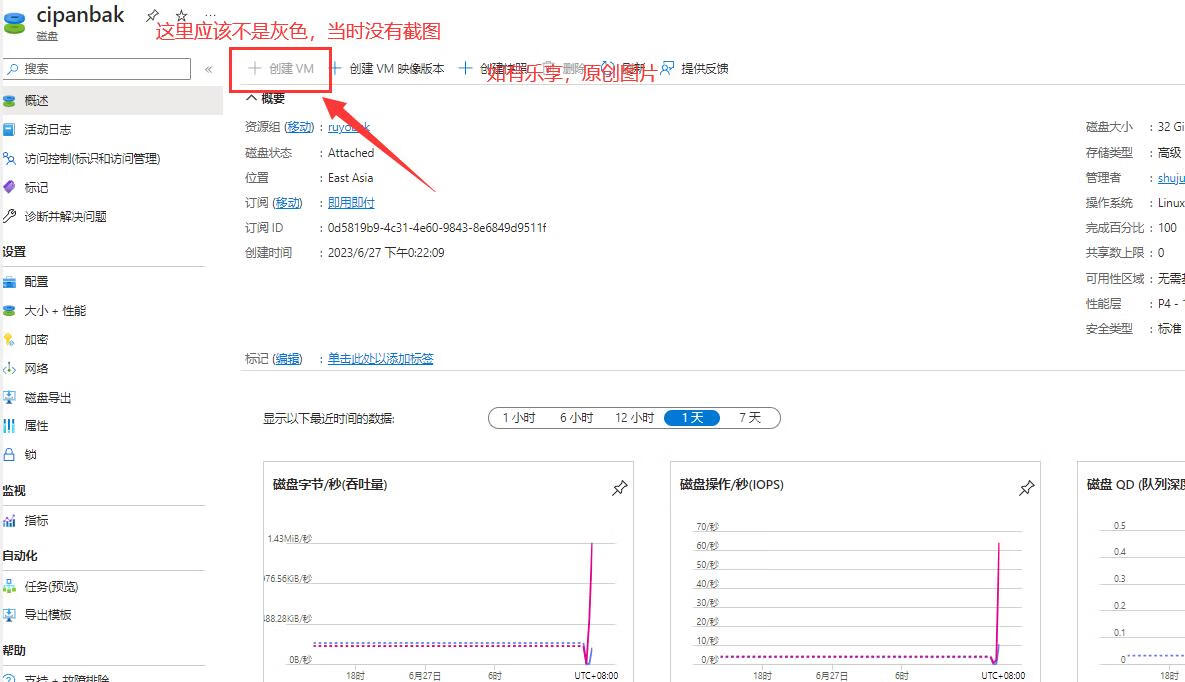
Task: Pin the 磁盘字节/秒(吞吐量) chart
Action: [620, 488]
